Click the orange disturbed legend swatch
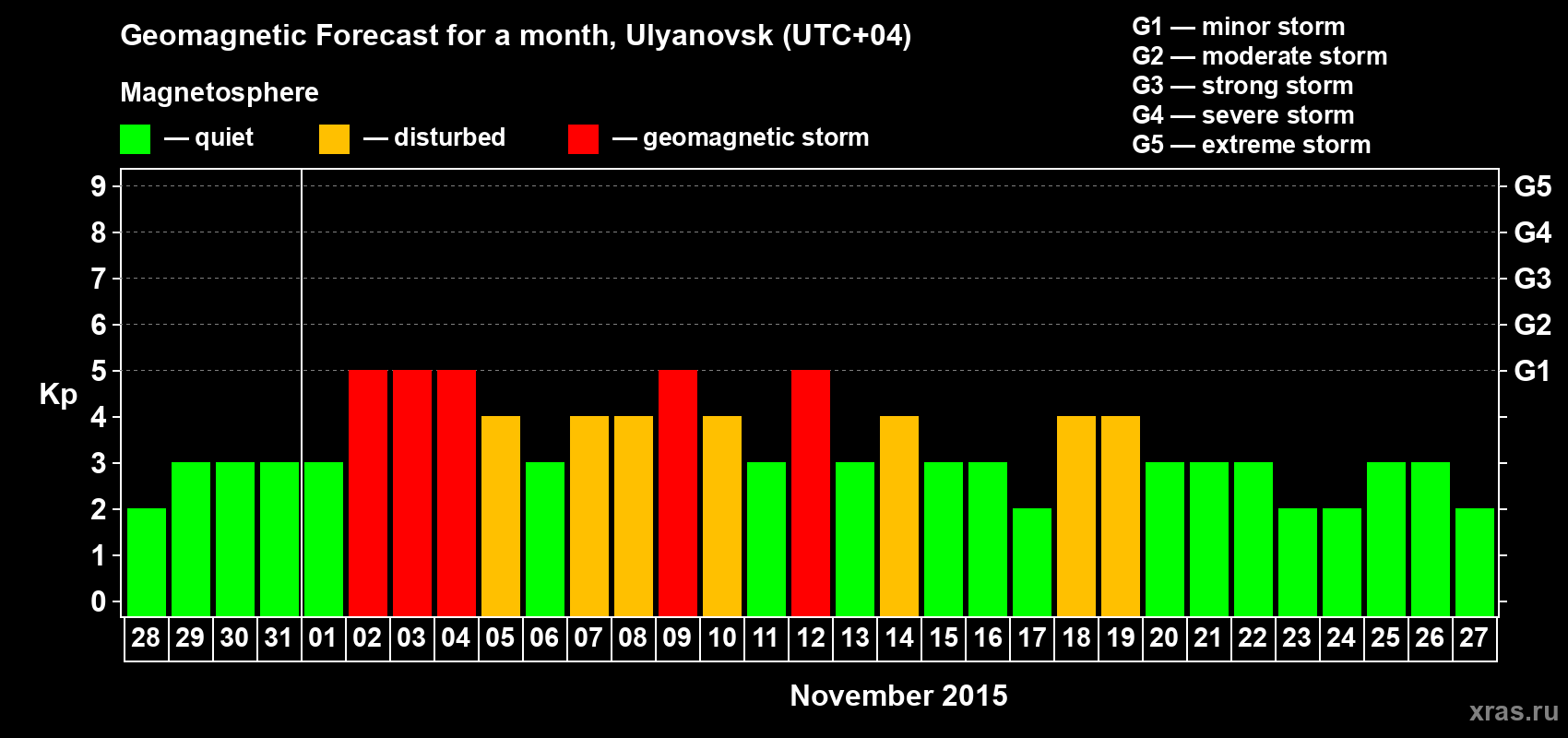The image size is (1568, 738). [x=334, y=139]
